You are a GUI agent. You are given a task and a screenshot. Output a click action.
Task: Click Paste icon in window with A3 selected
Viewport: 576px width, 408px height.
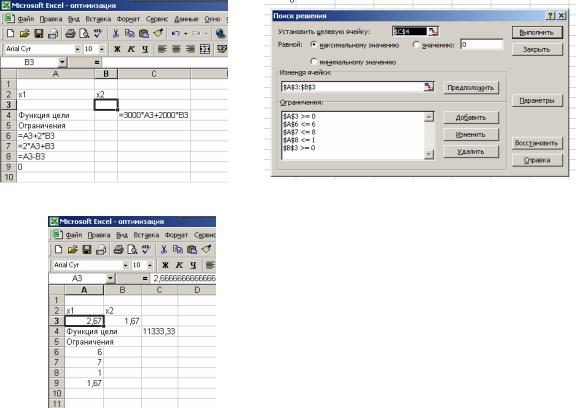(192, 250)
